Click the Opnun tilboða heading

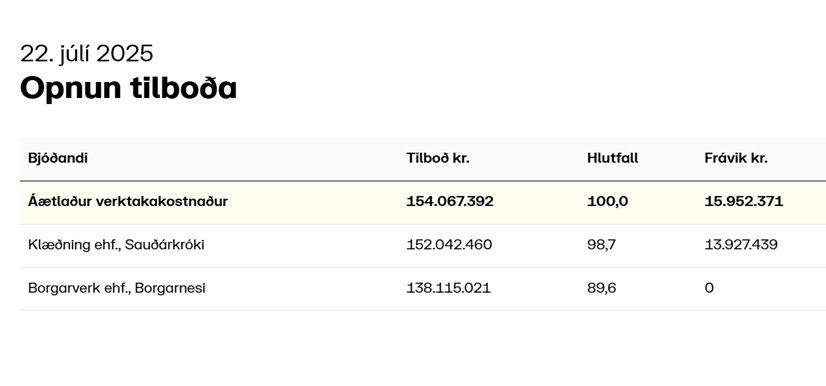tap(129, 87)
